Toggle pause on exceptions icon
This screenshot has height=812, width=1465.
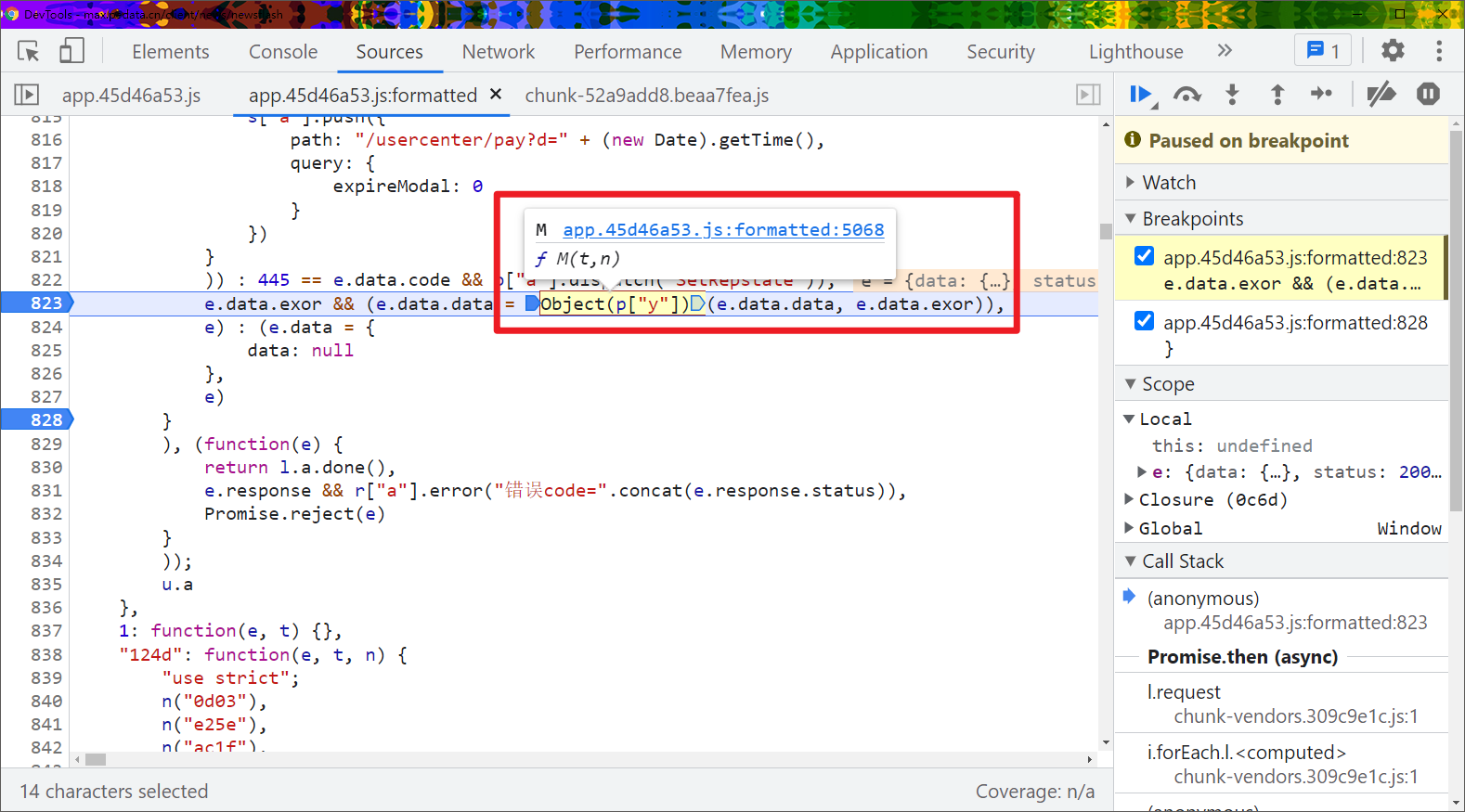coord(1428,94)
